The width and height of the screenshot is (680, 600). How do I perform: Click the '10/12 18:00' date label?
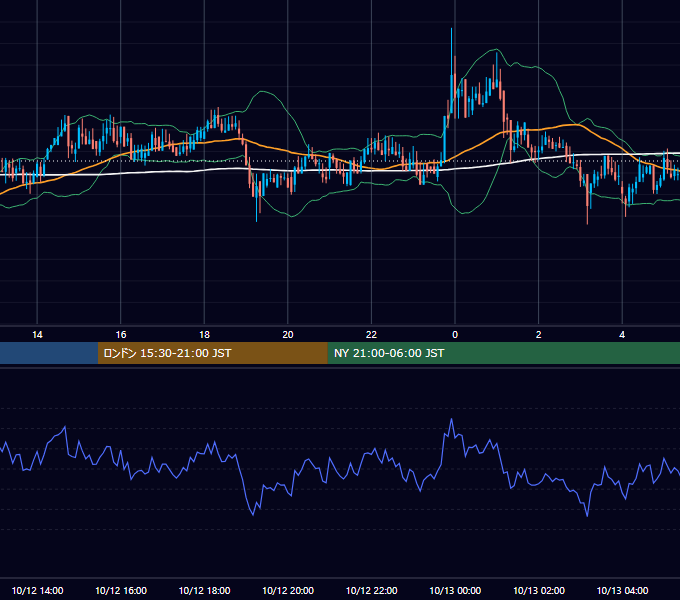coord(204,590)
